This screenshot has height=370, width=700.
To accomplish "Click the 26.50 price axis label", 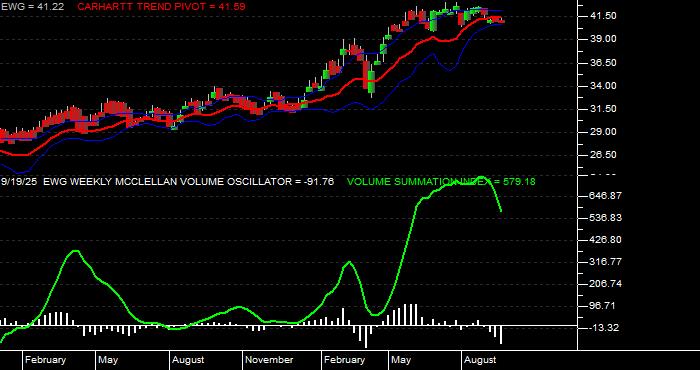I will click(604, 155).
